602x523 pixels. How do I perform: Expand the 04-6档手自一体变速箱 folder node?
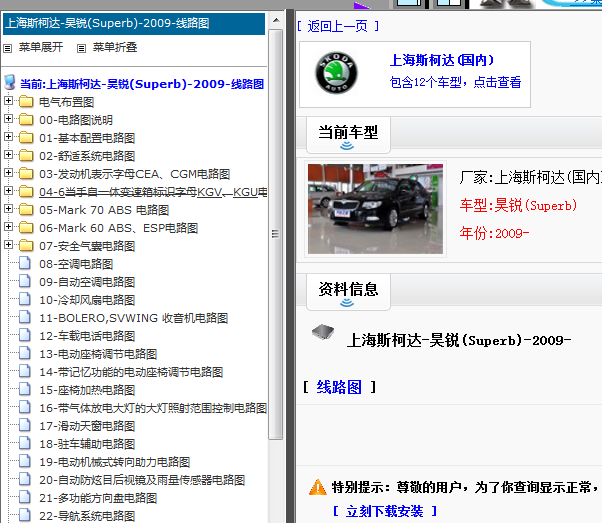pyautogui.click(x=8, y=191)
